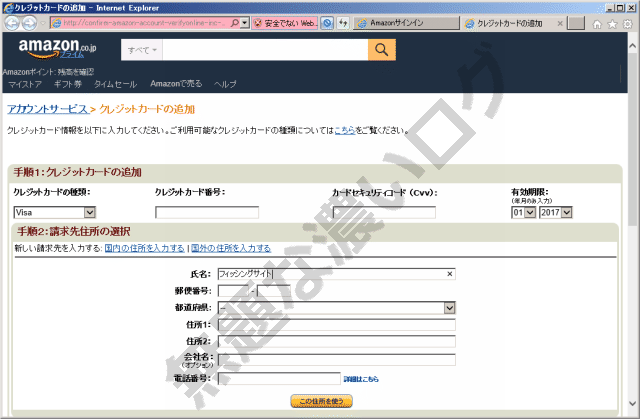Click the phishing address bar URL
Image resolution: width=640 pixels, height=419 pixels.
click(x=144, y=23)
